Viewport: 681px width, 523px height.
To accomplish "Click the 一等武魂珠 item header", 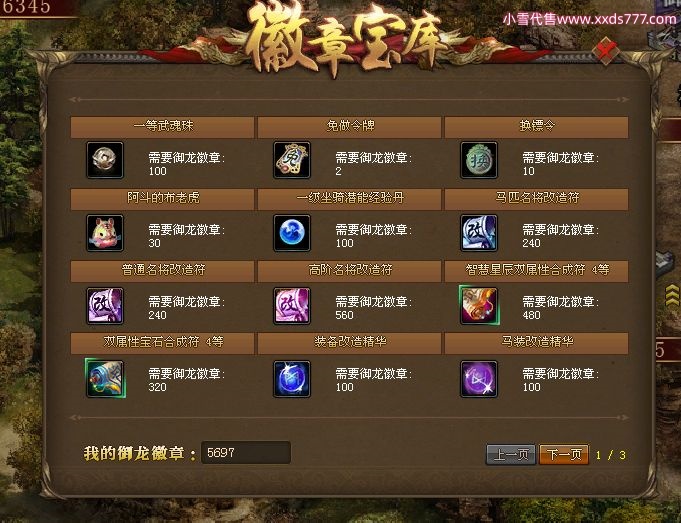I will click(x=162, y=127).
